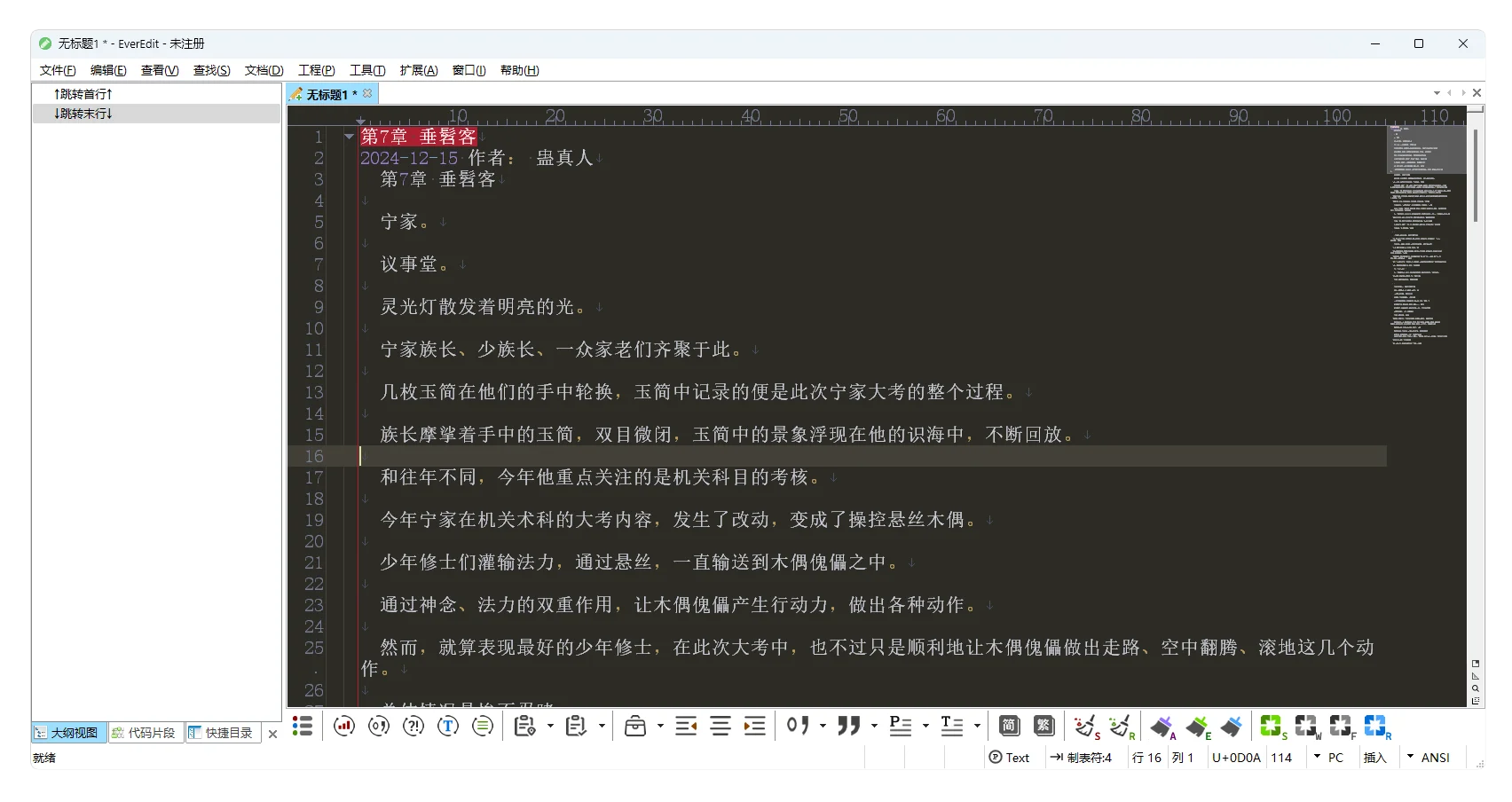Click the document minimap preview

click(1426, 235)
